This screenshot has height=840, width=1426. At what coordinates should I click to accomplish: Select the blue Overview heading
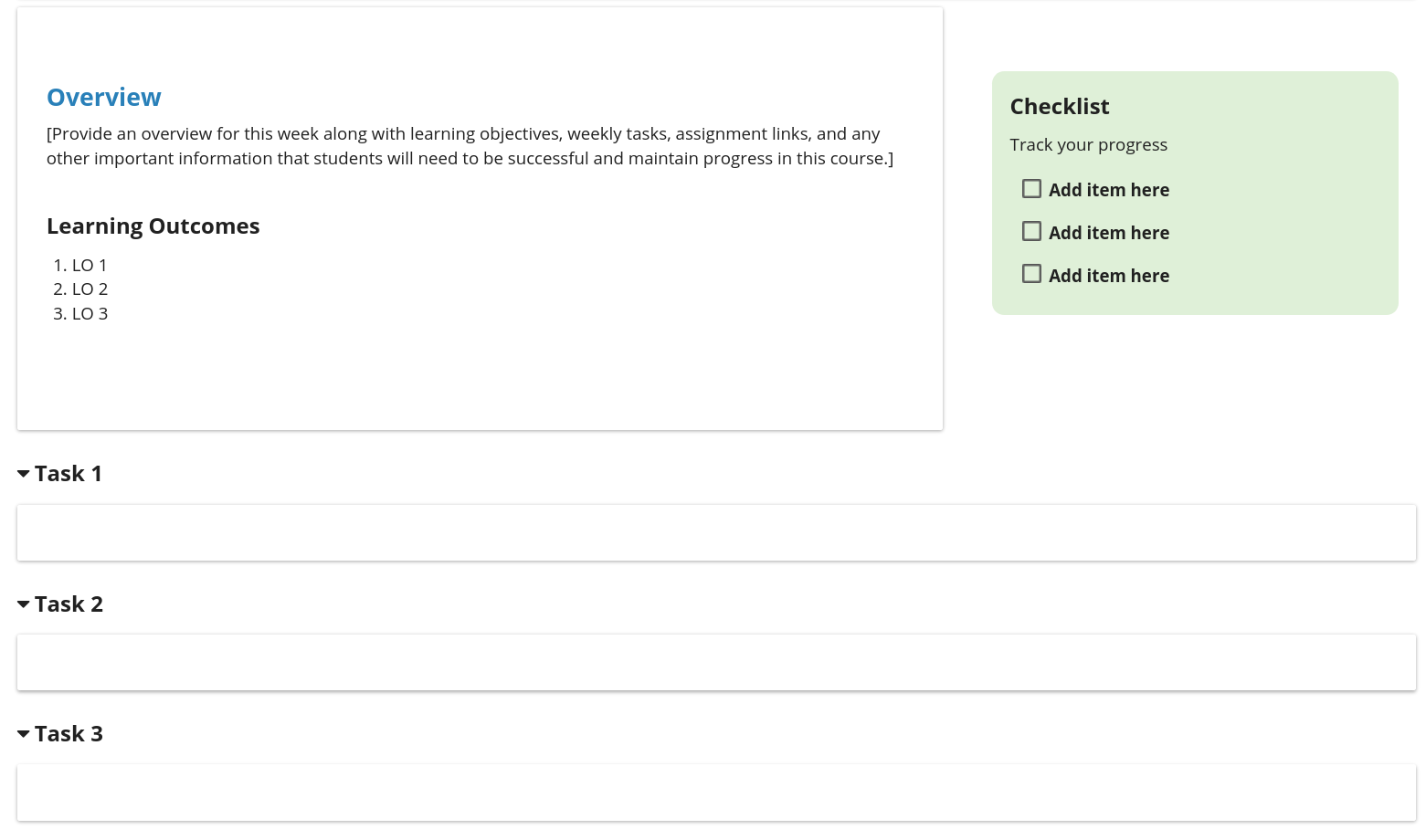point(104,98)
